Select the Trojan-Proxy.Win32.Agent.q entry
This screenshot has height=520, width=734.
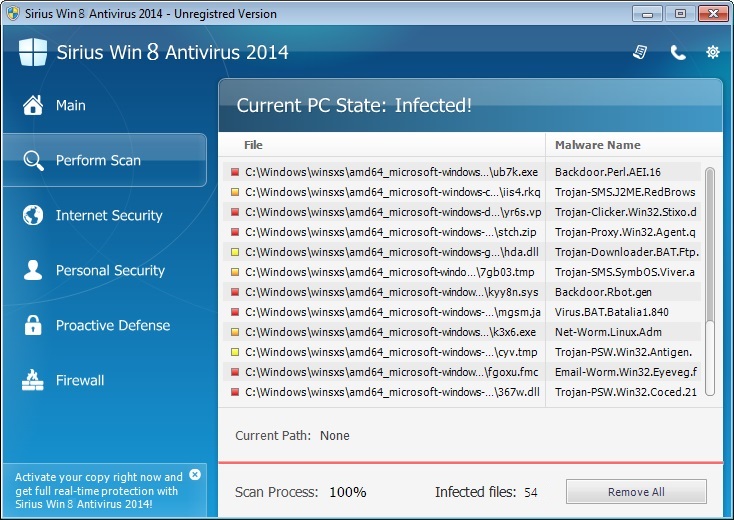tap(625, 232)
